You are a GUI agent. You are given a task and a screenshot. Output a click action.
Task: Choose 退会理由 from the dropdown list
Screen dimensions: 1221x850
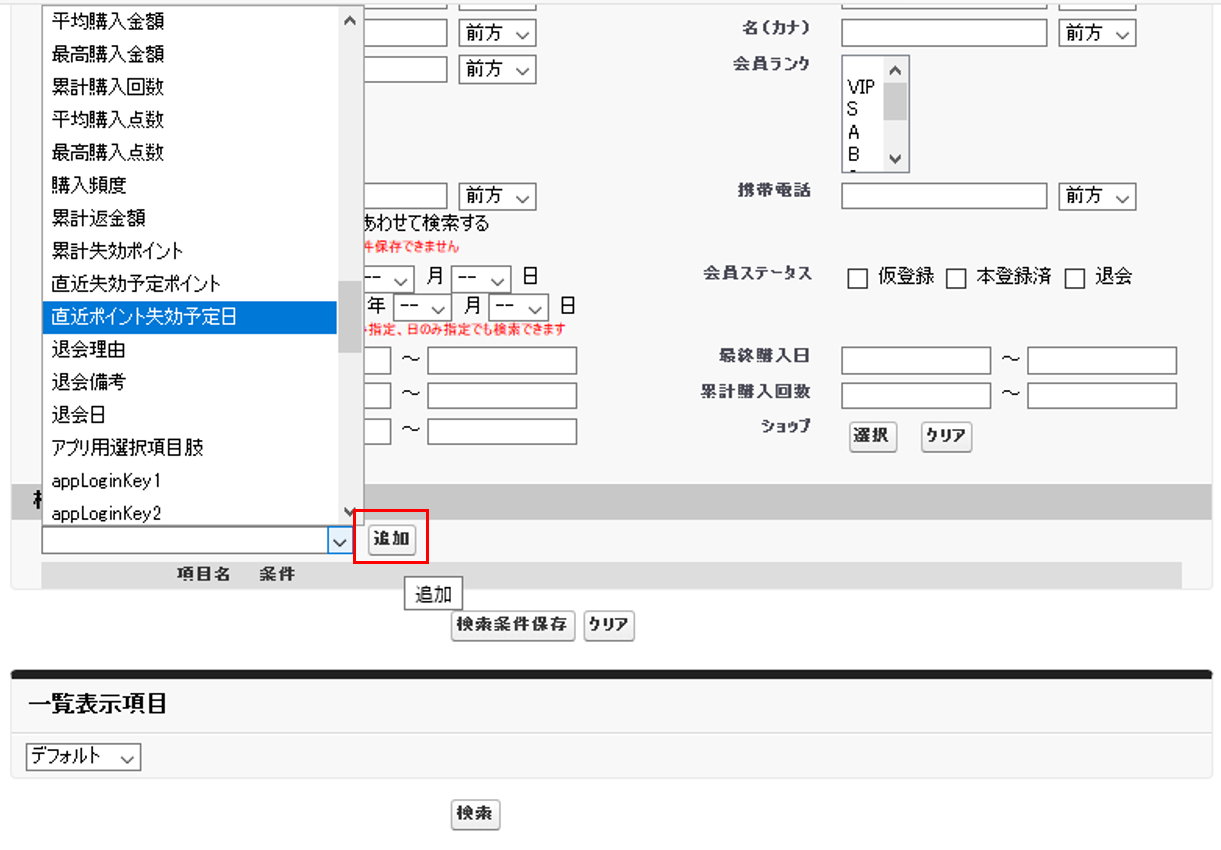[190, 350]
